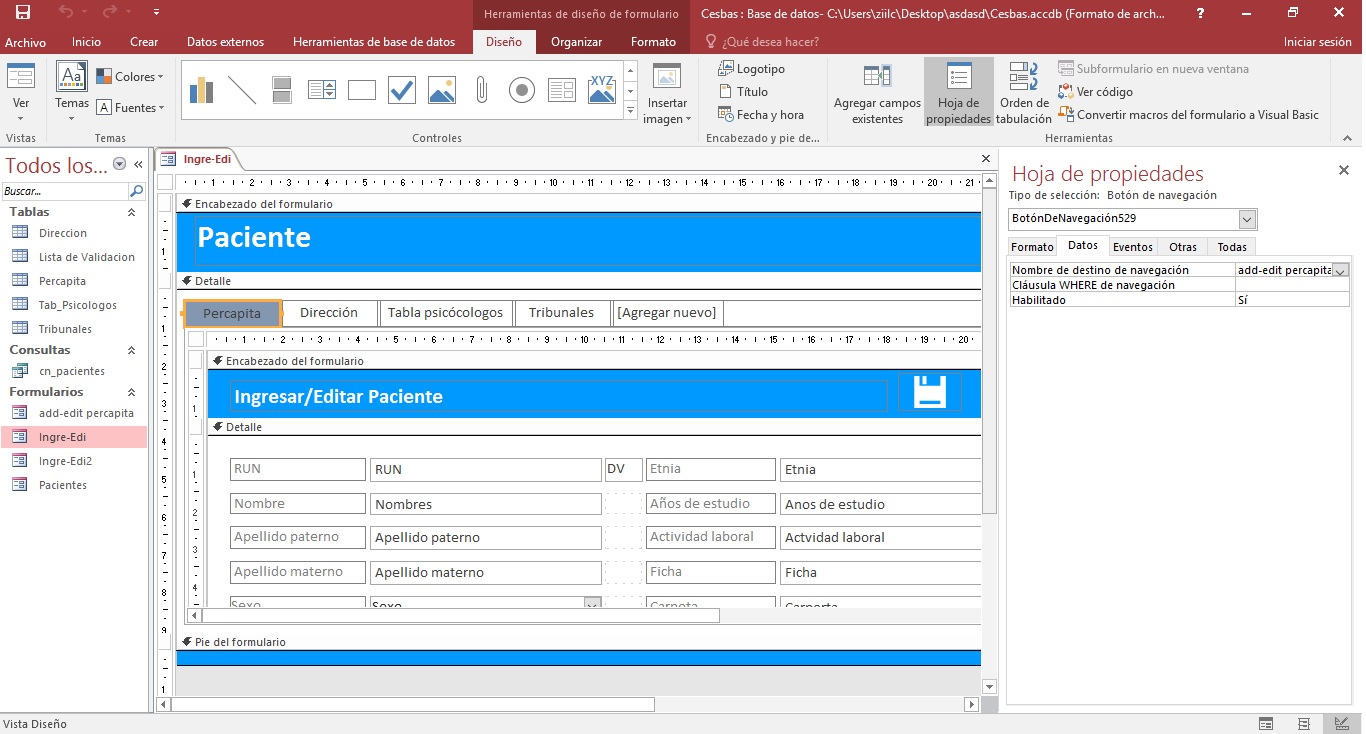This screenshot has width=1366, height=734.
Task: Select the Check Box control tool
Action: (402, 90)
